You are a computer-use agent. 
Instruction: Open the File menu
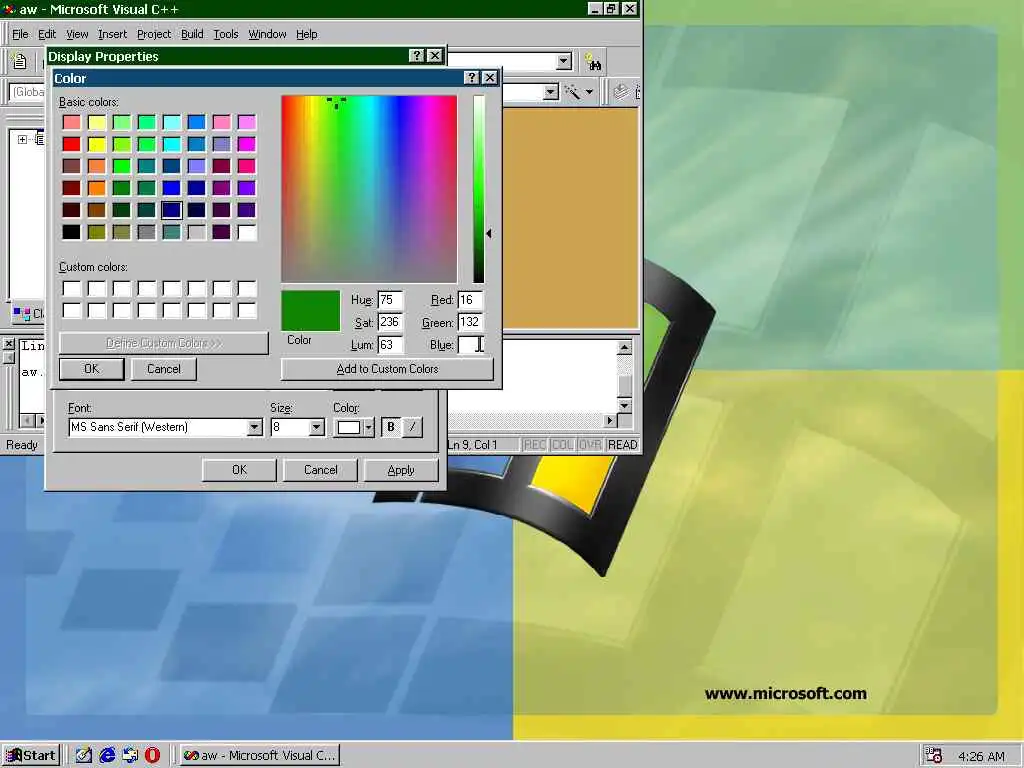[x=20, y=34]
